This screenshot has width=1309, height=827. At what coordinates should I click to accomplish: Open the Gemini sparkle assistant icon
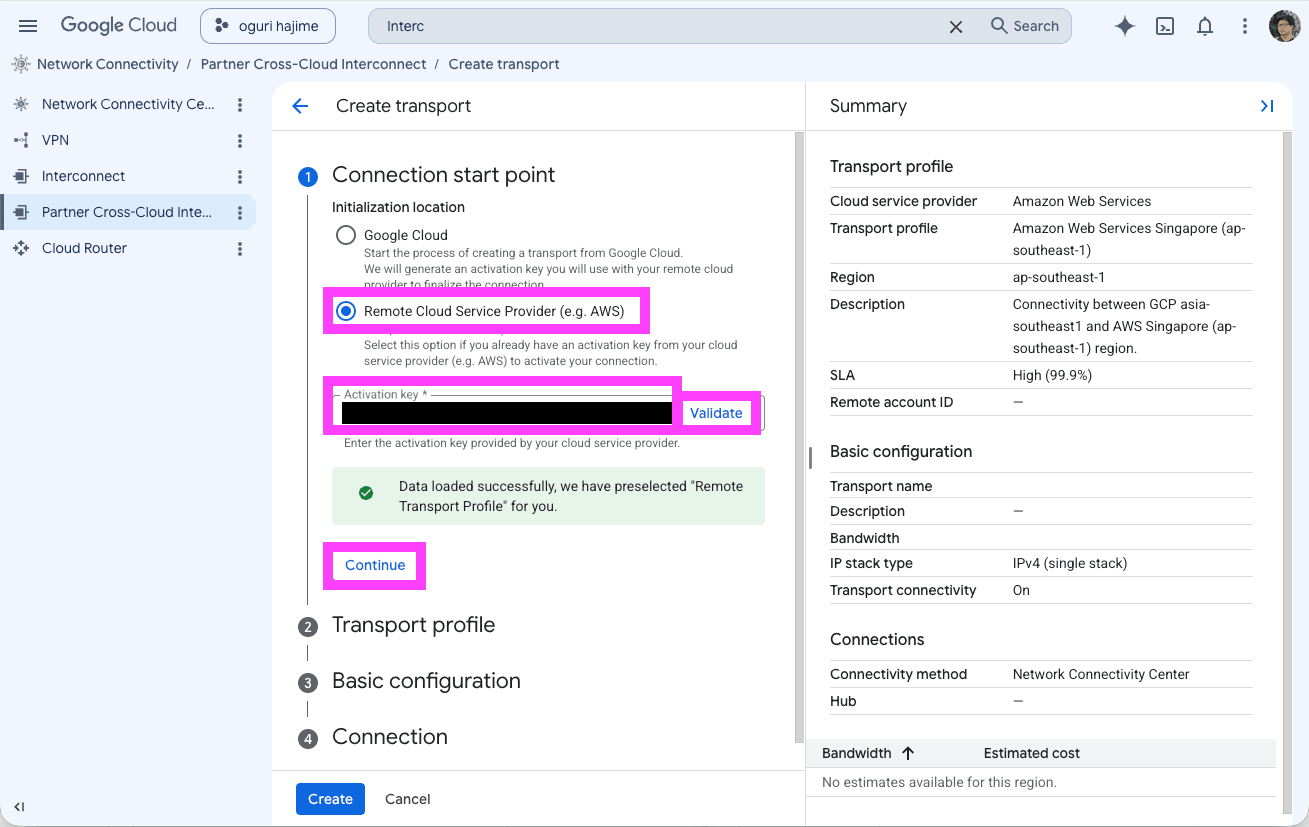pos(1125,27)
